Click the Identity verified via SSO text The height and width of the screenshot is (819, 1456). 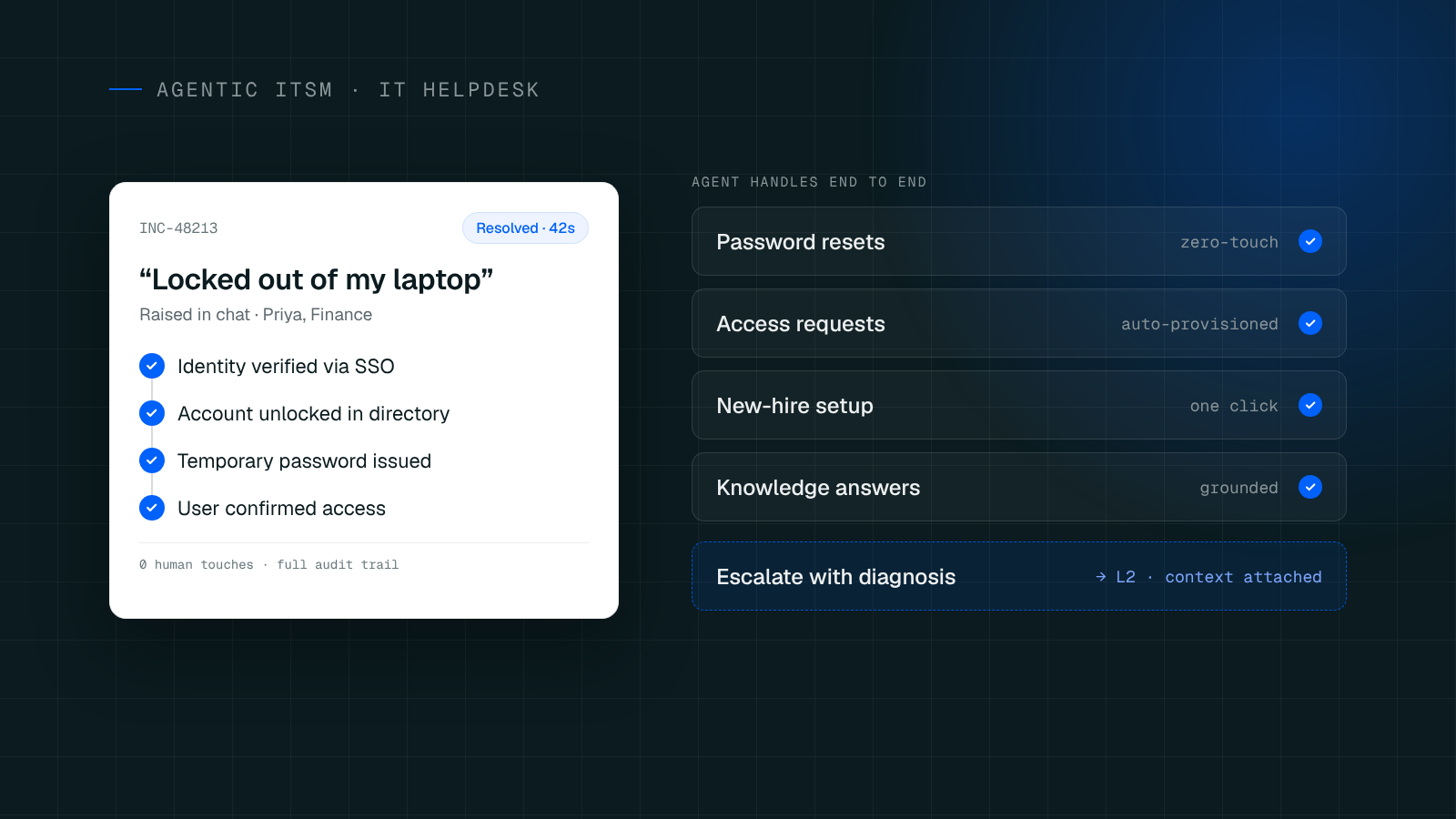click(x=286, y=367)
